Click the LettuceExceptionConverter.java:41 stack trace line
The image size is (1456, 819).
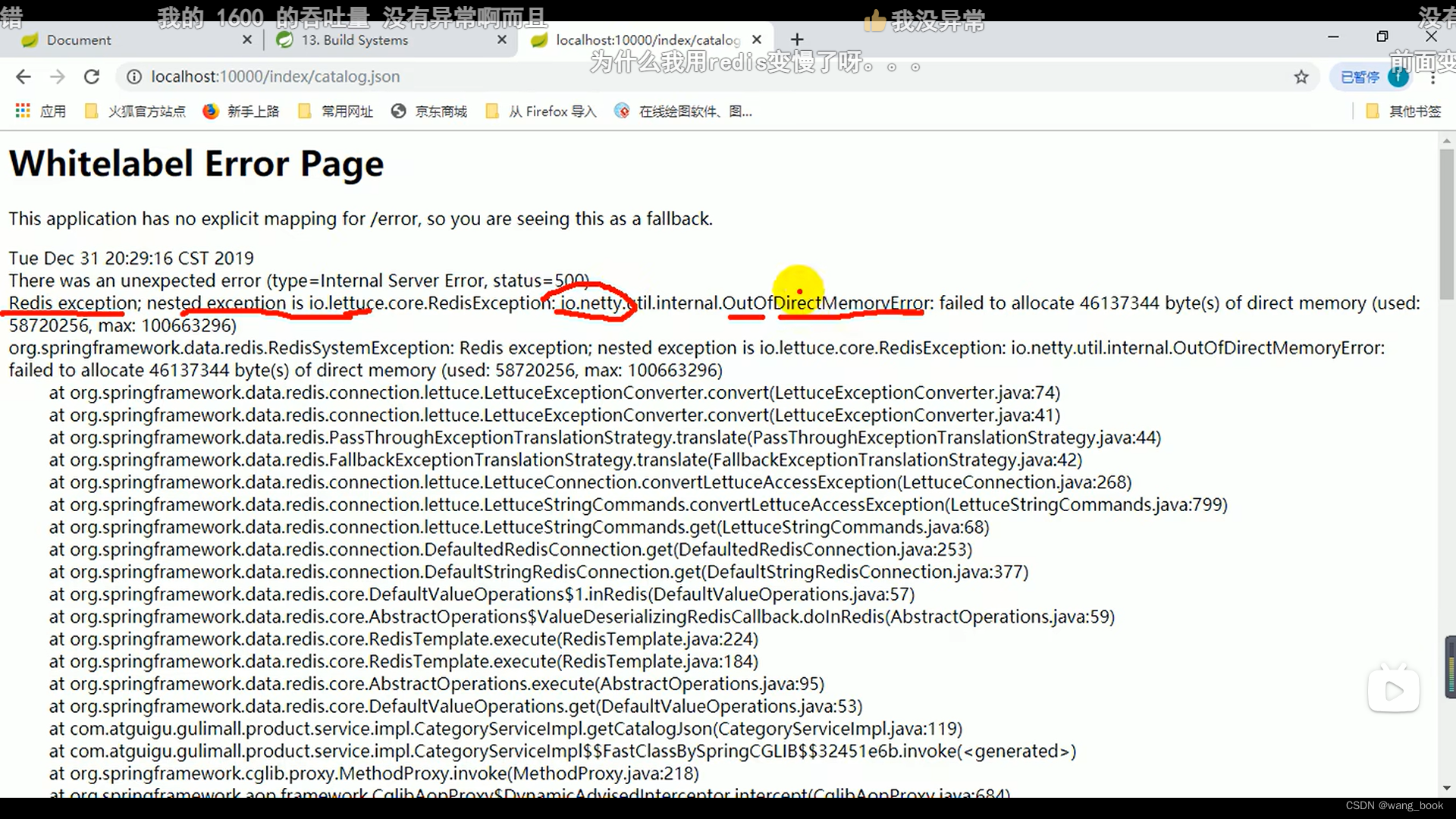pyautogui.click(x=555, y=415)
